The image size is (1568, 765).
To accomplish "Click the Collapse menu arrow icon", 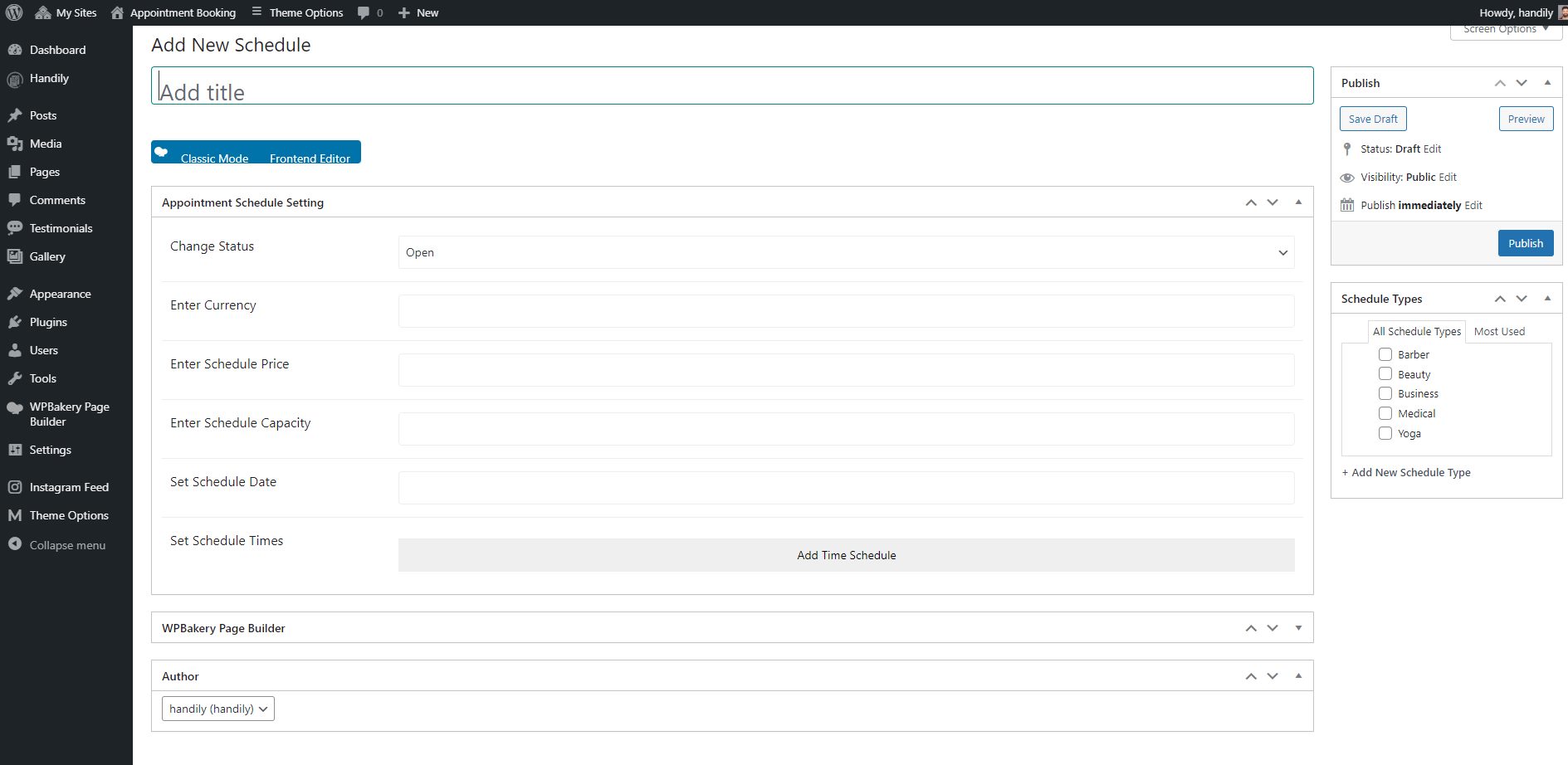I will pyautogui.click(x=15, y=544).
